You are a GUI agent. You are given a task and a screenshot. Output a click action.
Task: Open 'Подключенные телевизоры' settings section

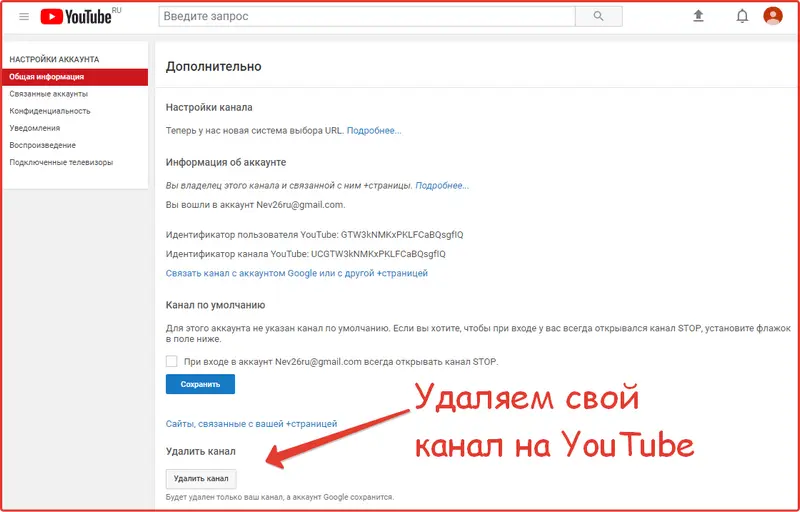click(x=61, y=162)
